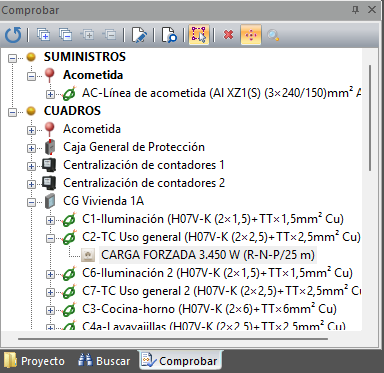Click the greyed expand branch icon
The width and height of the screenshot is (384, 373).
[x=88, y=35]
